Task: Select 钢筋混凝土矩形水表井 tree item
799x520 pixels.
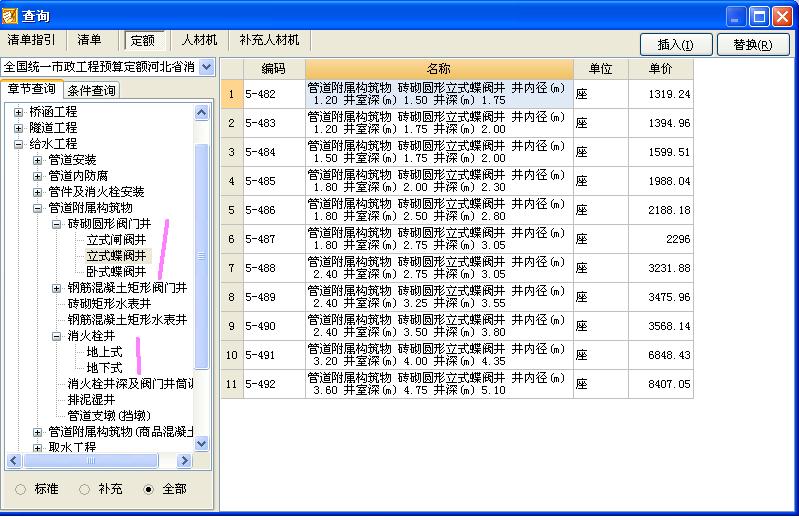Action: (x=127, y=320)
